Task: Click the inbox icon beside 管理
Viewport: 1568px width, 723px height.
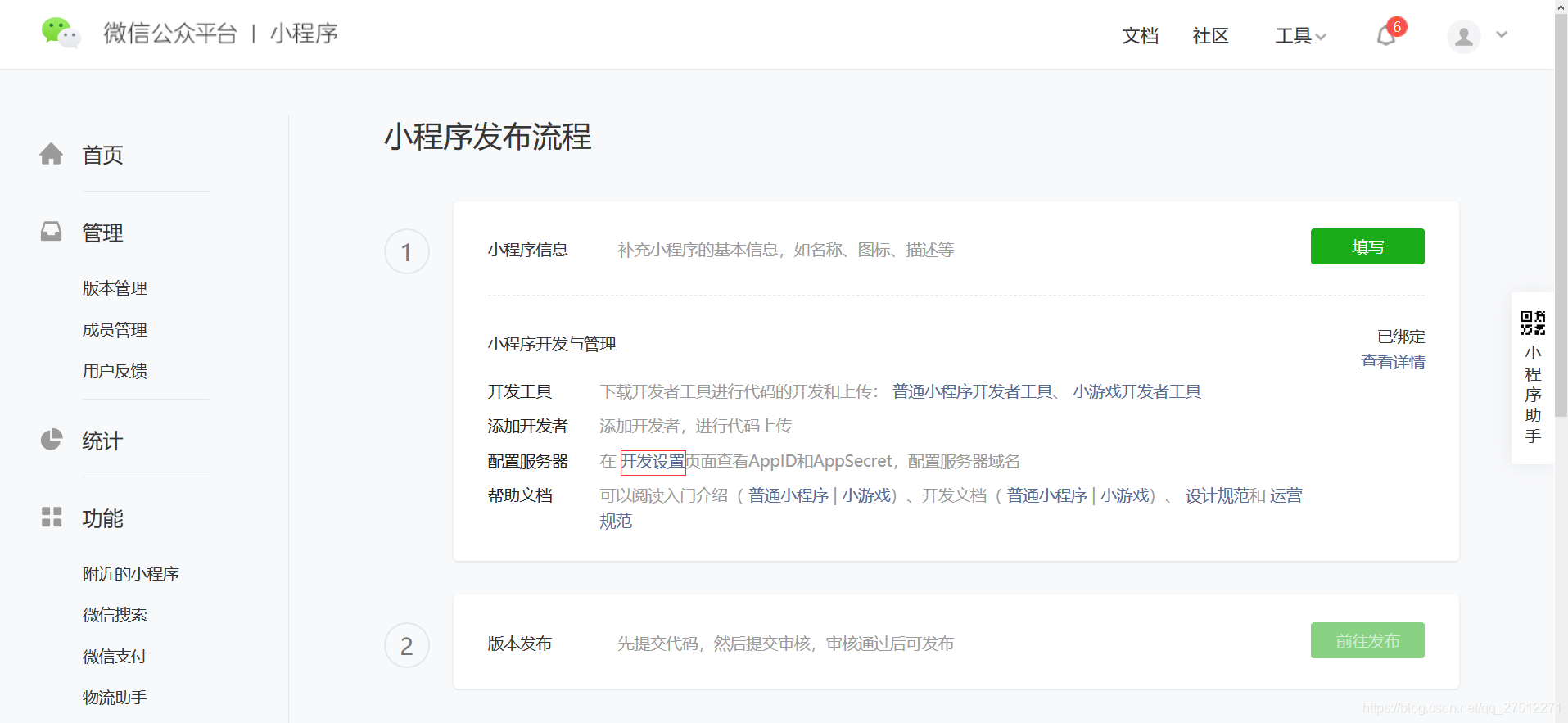Action: click(x=51, y=232)
